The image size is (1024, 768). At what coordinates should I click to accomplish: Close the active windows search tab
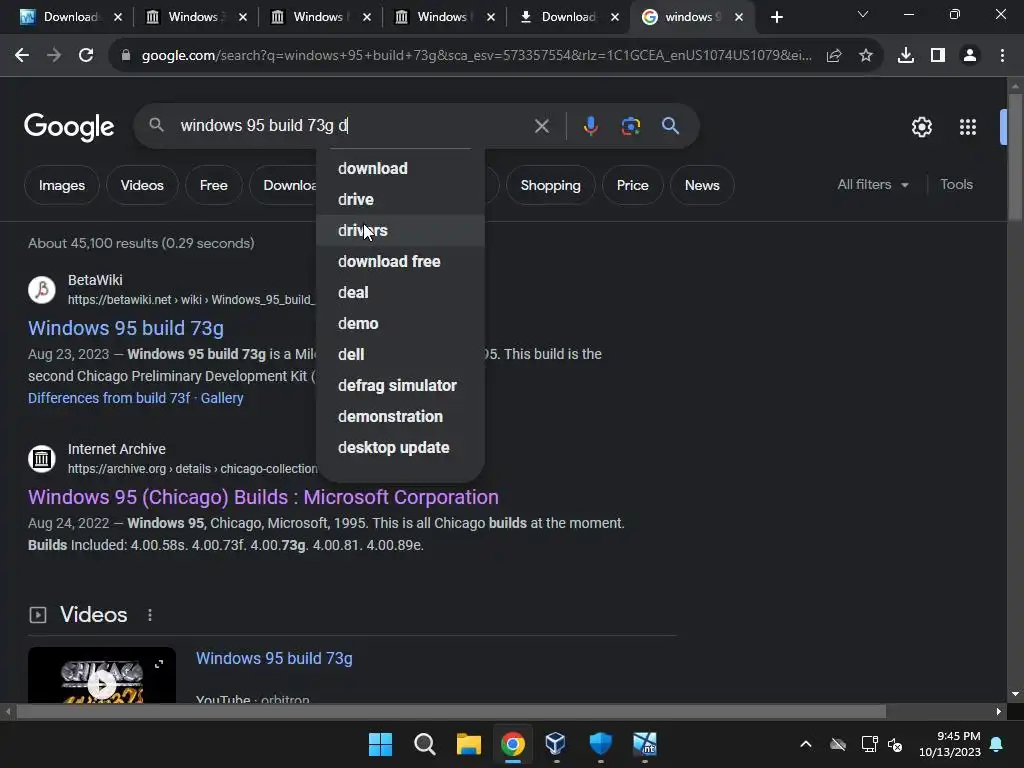[739, 17]
